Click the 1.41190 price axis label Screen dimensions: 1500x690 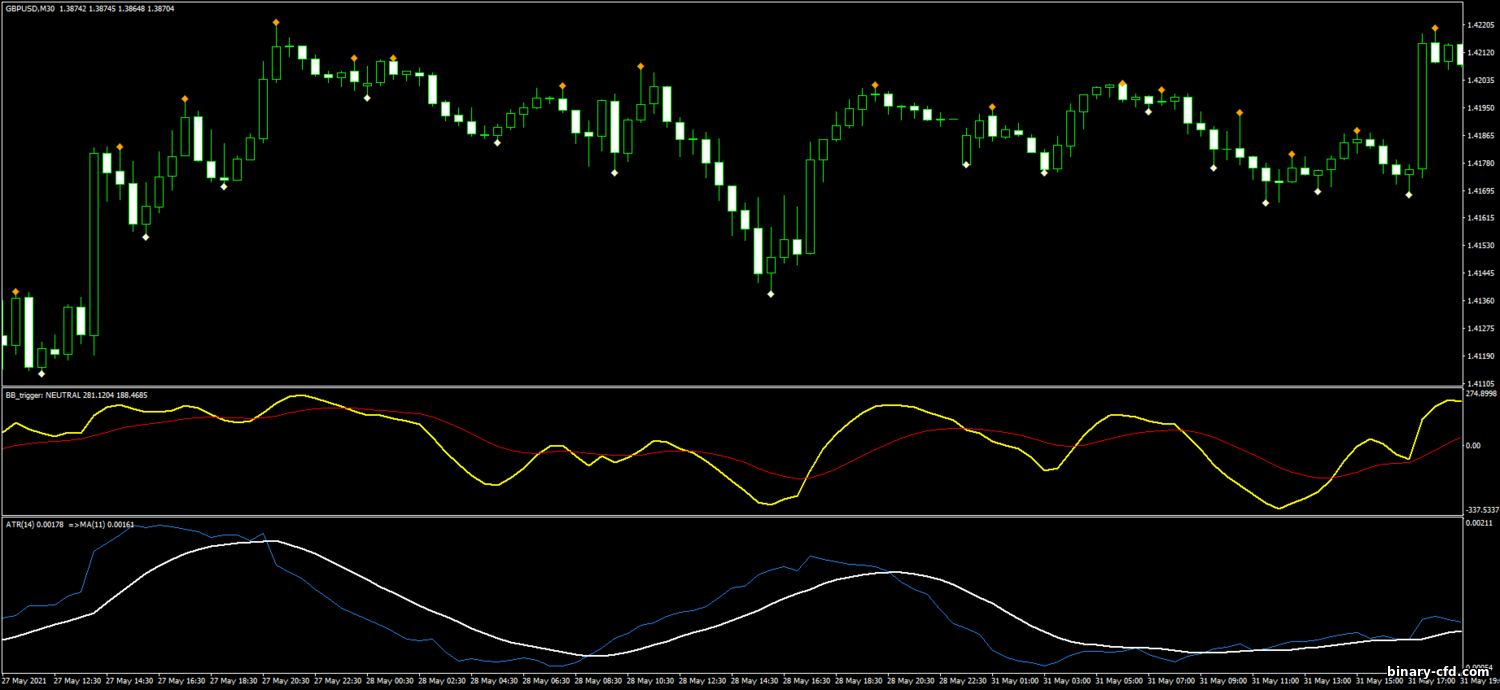(x=1482, y=356)
